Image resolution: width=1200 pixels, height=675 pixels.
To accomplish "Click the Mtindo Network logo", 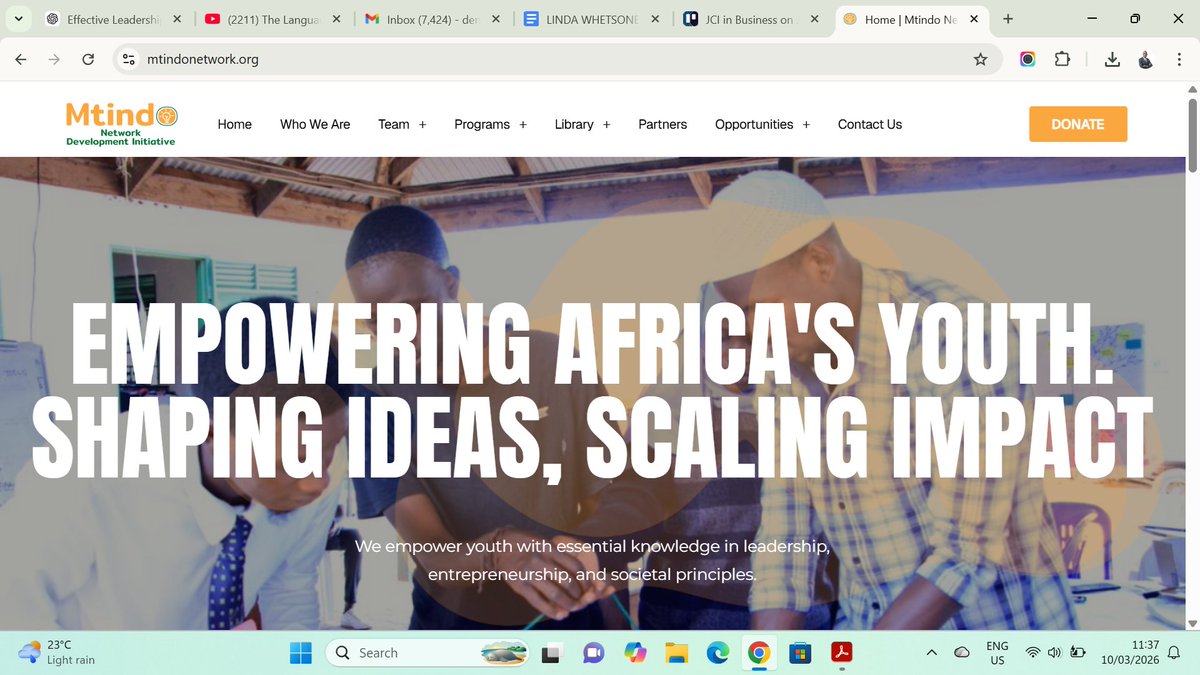I will tap(120, 122).
